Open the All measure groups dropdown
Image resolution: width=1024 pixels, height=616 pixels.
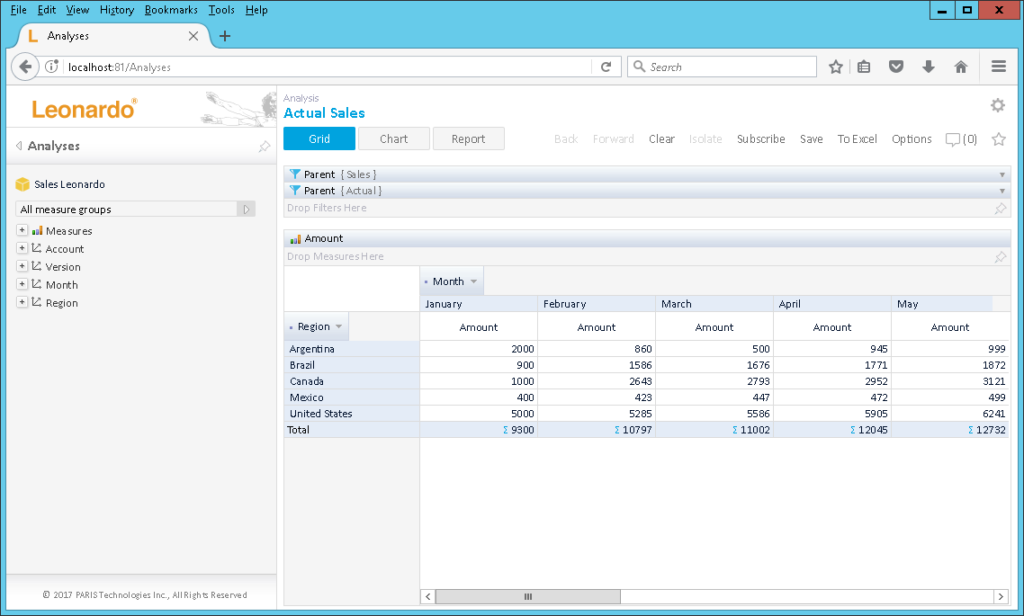pos(246,209)
